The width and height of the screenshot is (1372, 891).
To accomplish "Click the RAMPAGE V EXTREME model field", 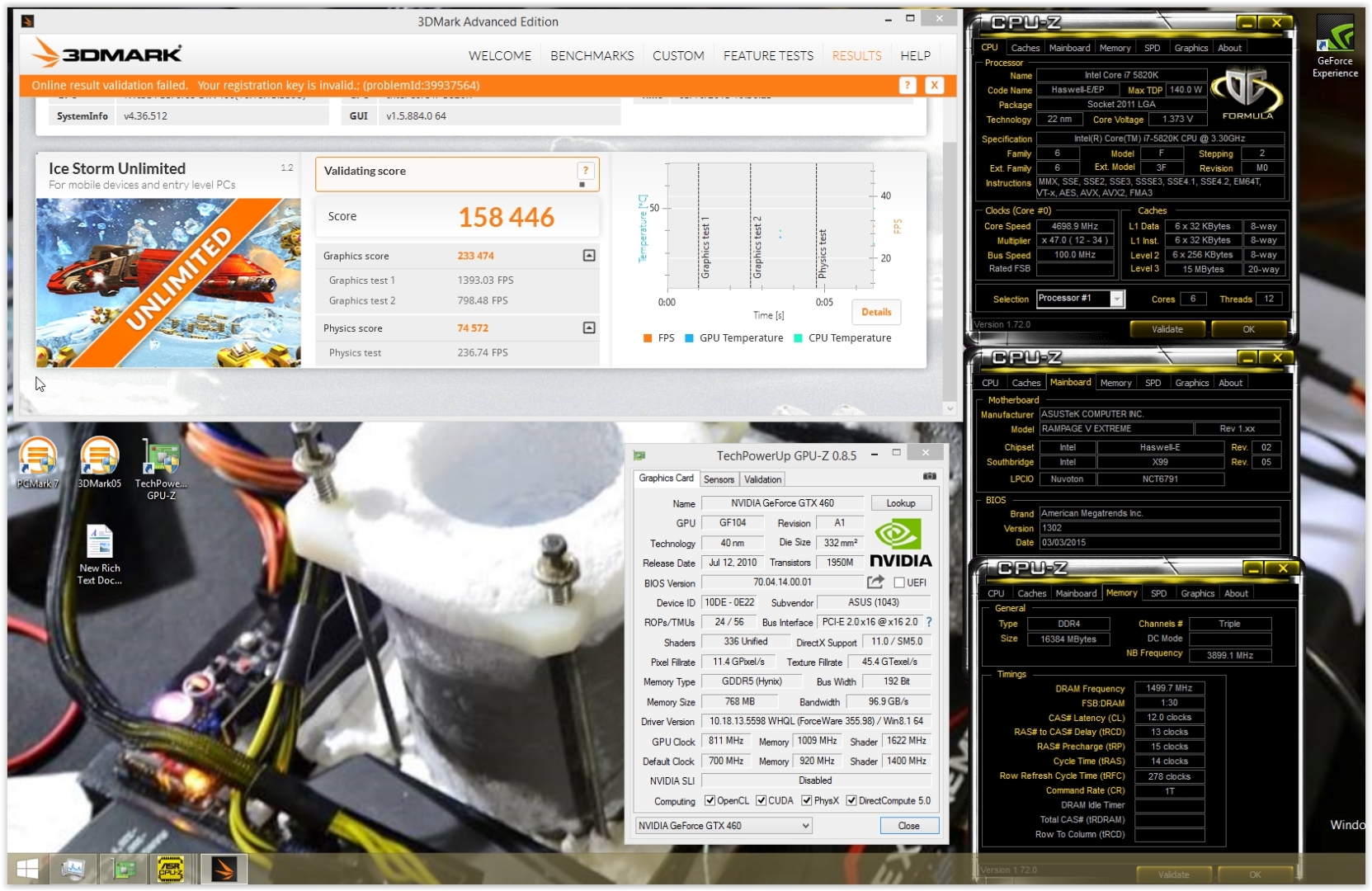I will 1115,429.
